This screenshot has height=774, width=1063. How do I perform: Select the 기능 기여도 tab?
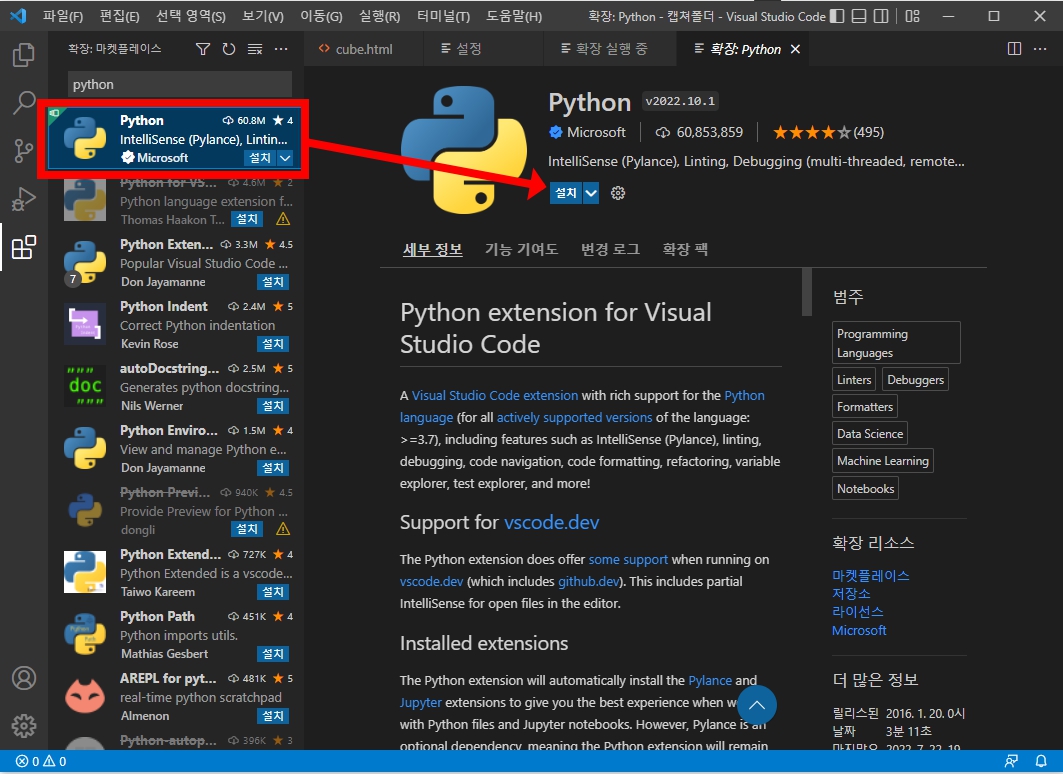(x=521, y=249)
